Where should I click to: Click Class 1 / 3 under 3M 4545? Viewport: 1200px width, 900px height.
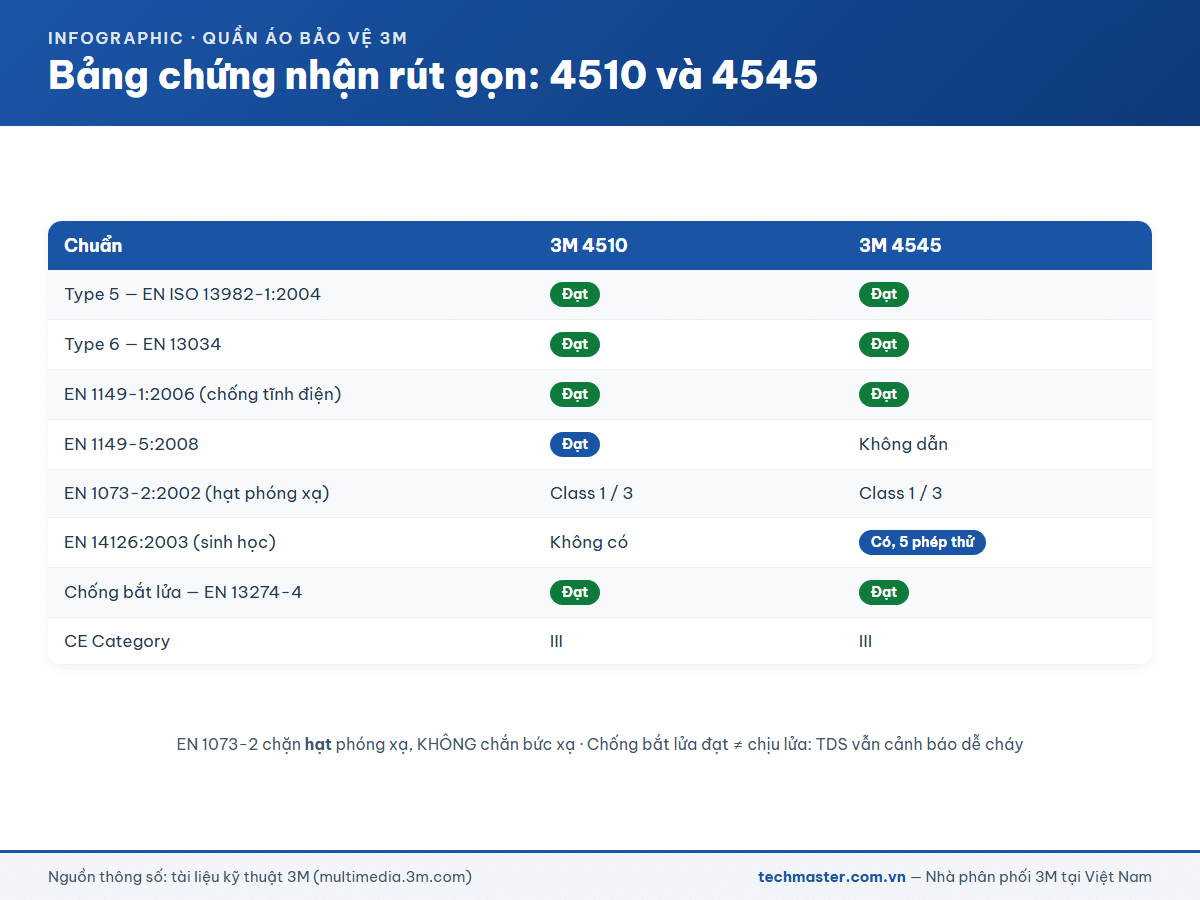click(x=900, y=493)
